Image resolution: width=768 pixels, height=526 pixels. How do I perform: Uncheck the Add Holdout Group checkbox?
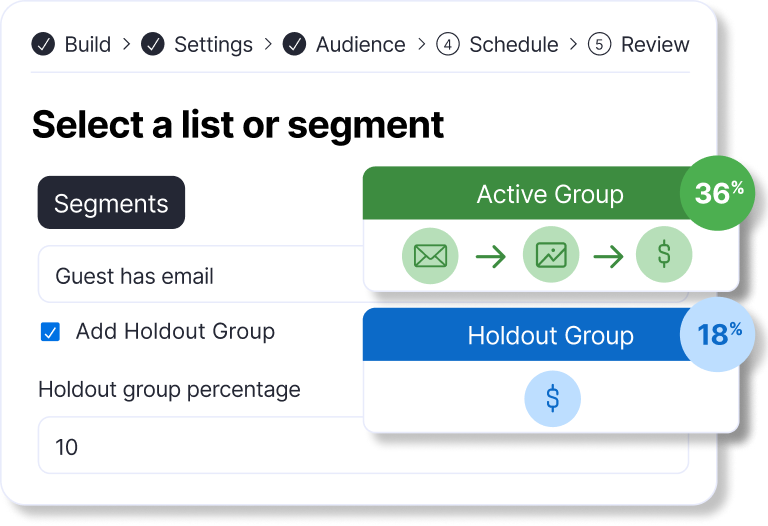point(50,332)
